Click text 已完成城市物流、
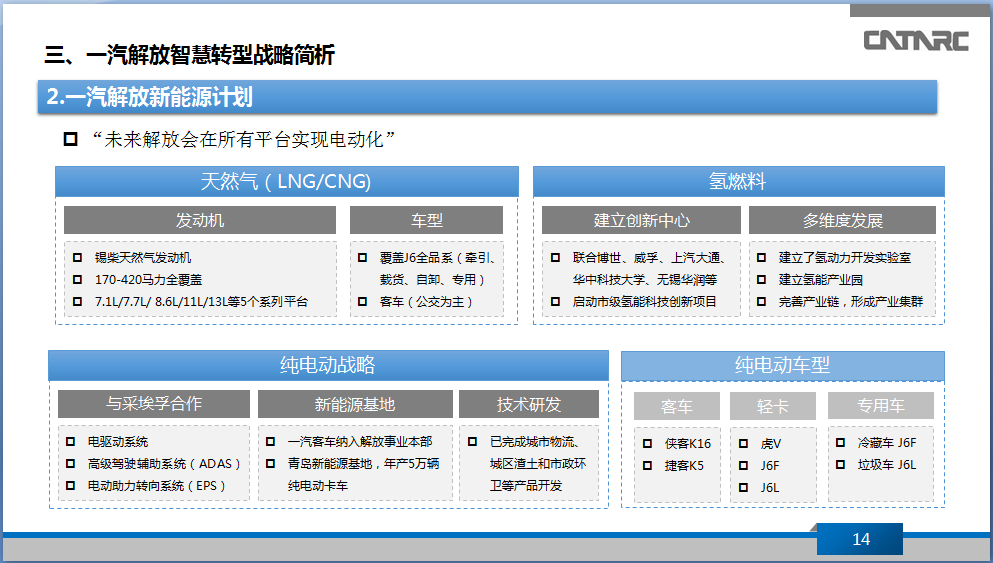The height and width of the screenshot is (563, 993). click(535, 442)
